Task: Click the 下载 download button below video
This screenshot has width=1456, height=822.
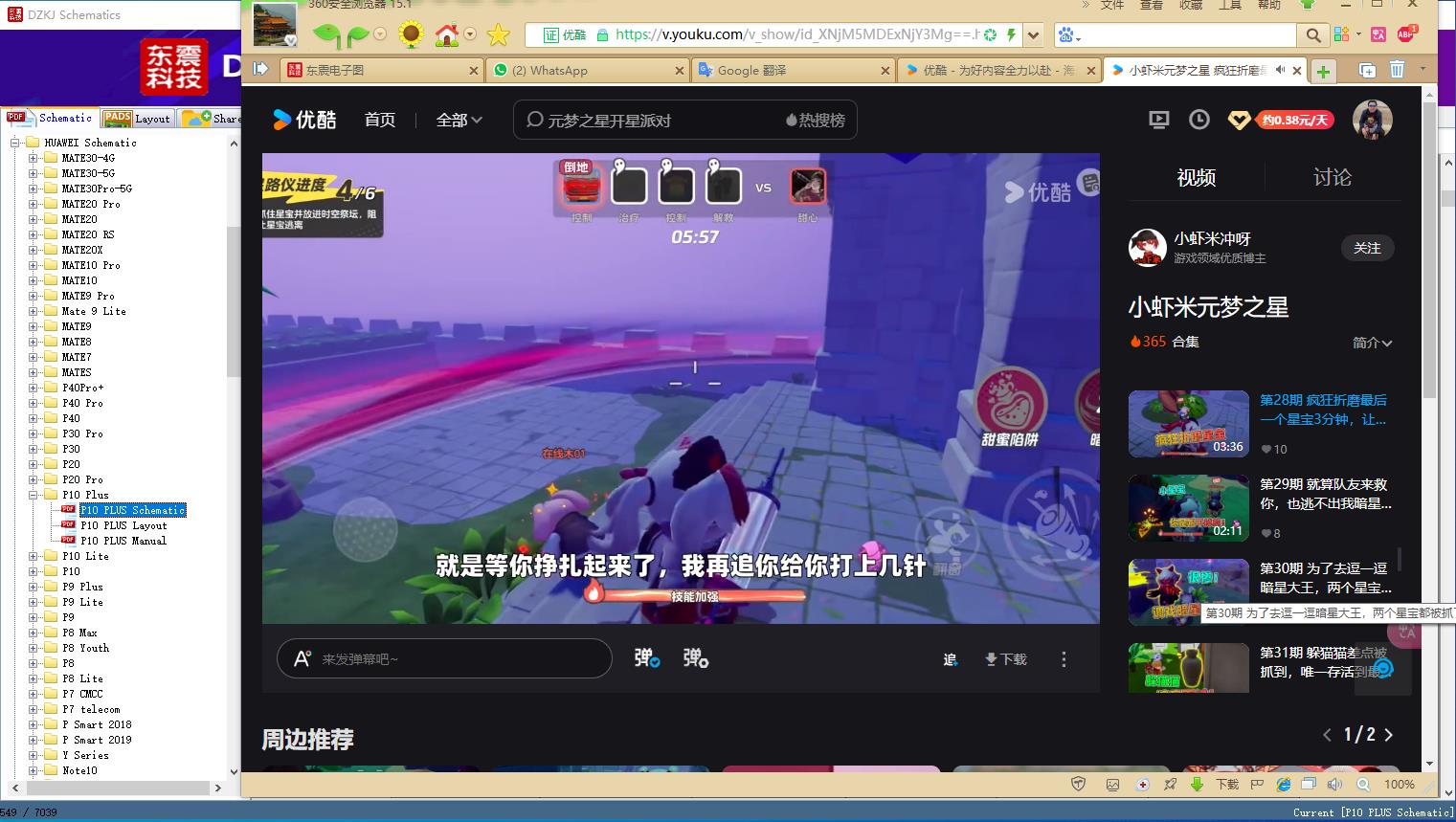Action: 1005,659
